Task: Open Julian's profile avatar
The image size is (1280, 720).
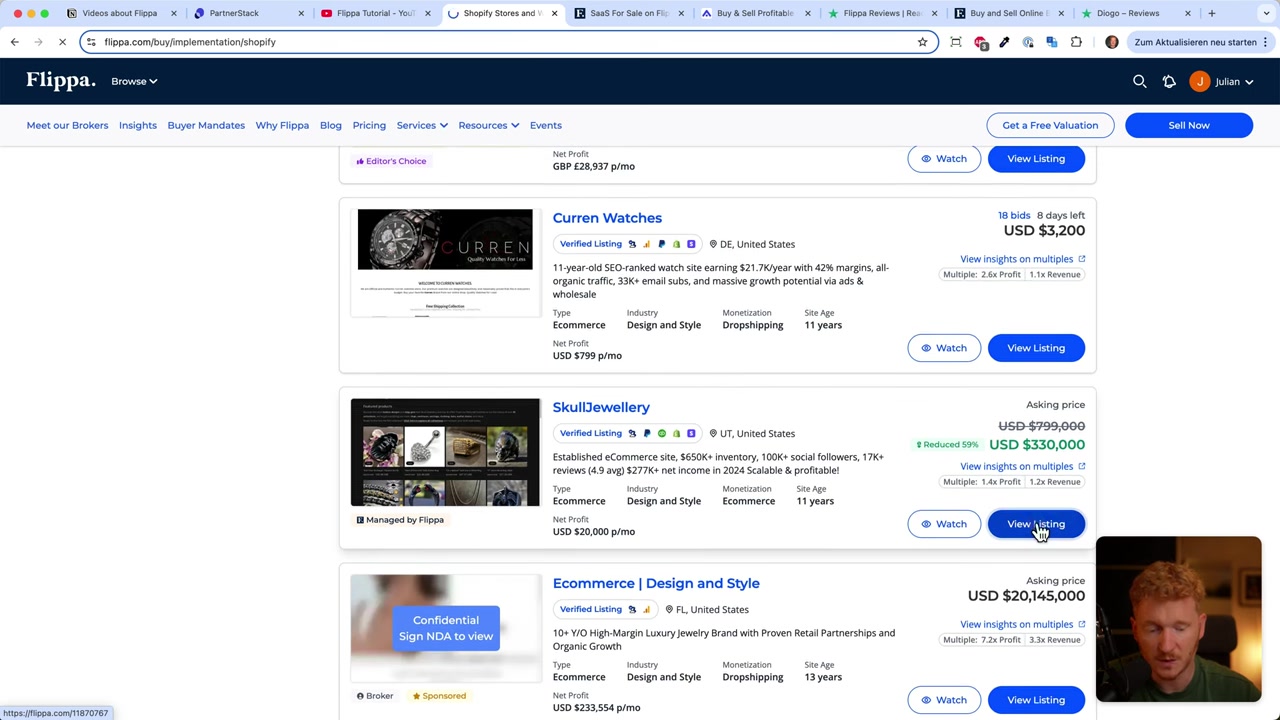Action: pos(1199,81)
